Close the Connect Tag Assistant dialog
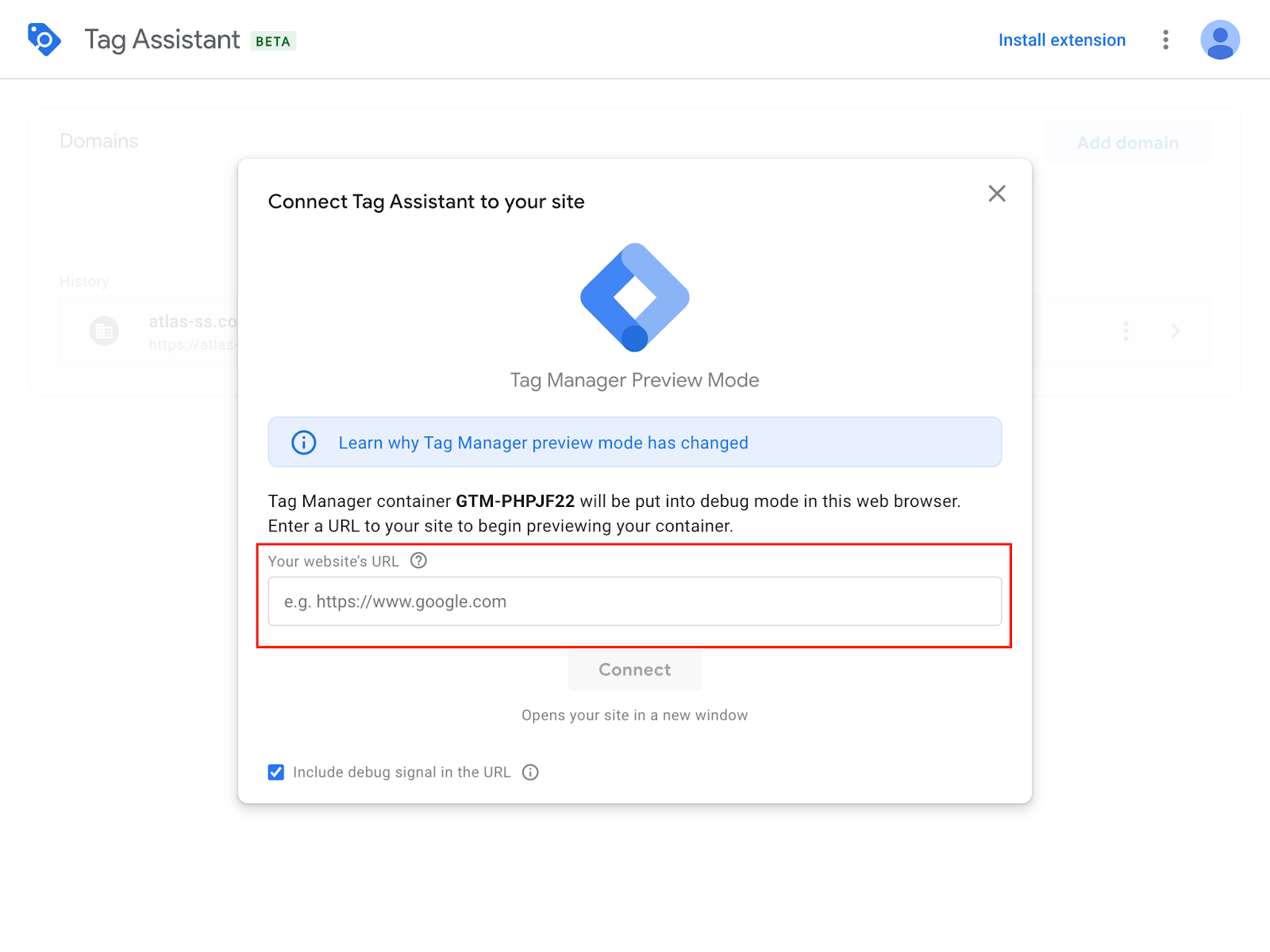 coord(997,194)
